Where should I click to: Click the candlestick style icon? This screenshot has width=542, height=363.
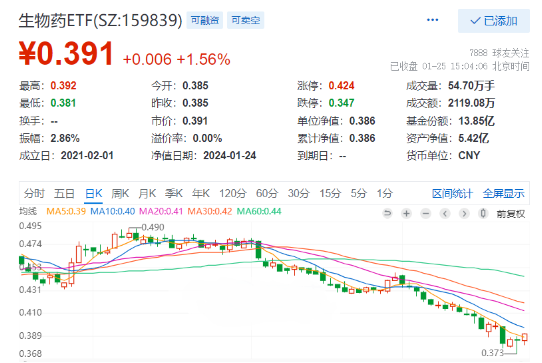point(483,214)
